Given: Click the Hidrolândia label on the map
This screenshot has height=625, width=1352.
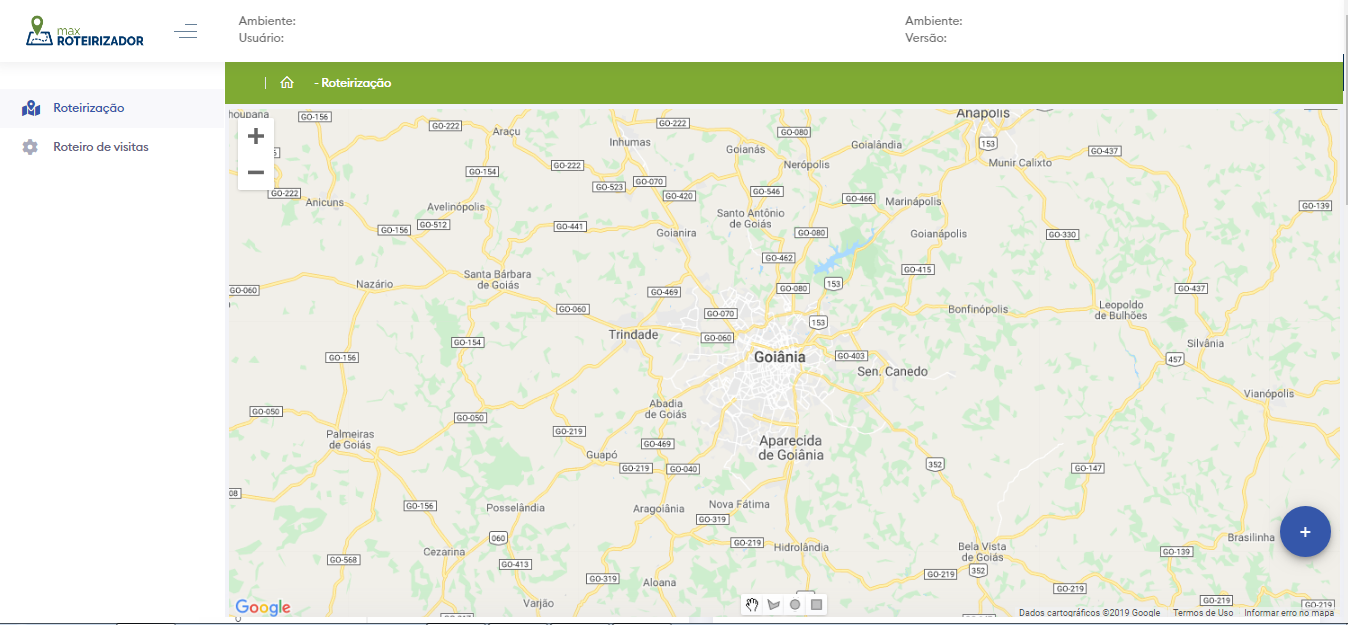Looking at the screenshot, I should [801, 548].
